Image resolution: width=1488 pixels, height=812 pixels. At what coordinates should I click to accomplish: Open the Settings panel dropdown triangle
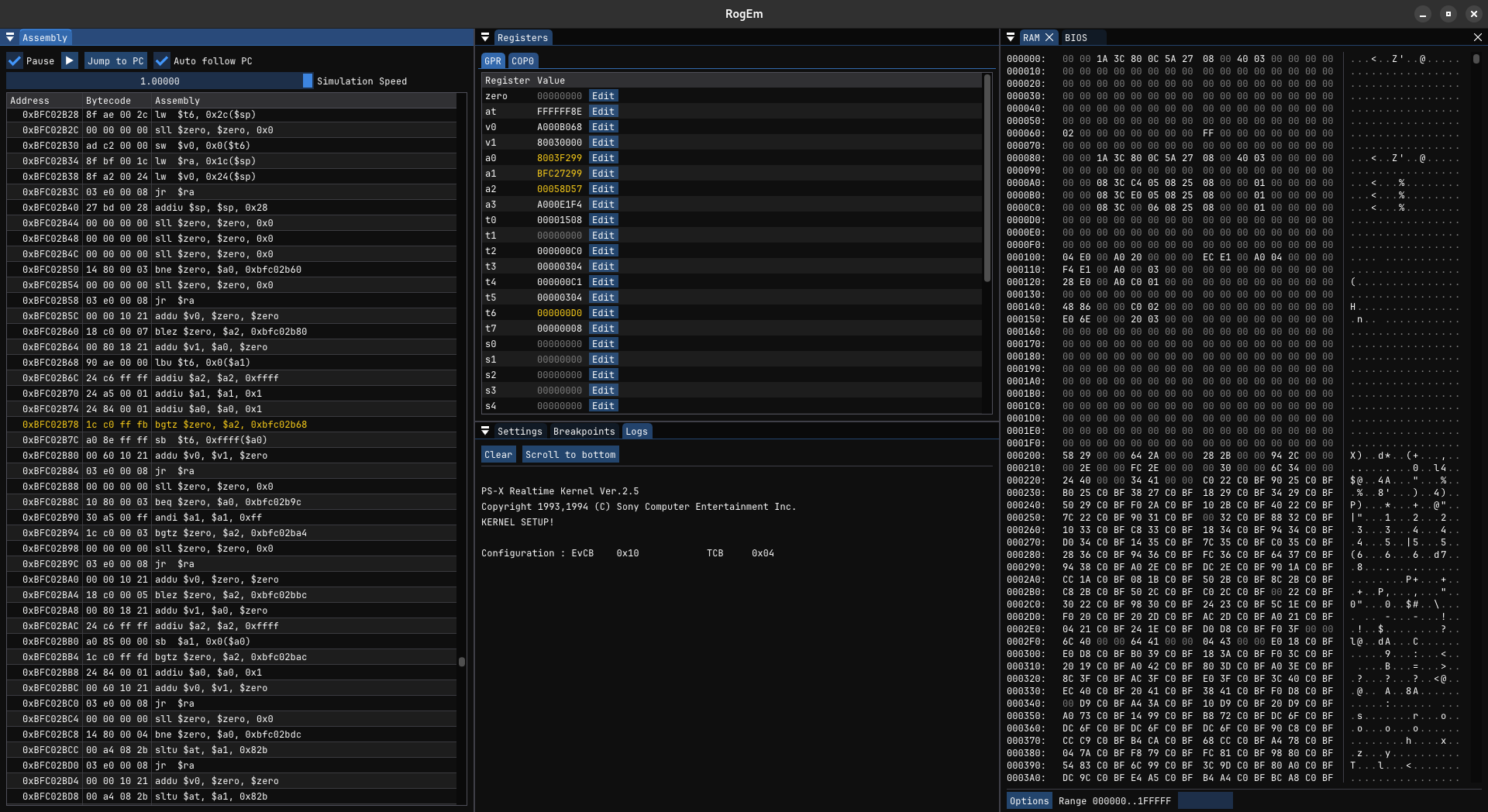point(485,431)
